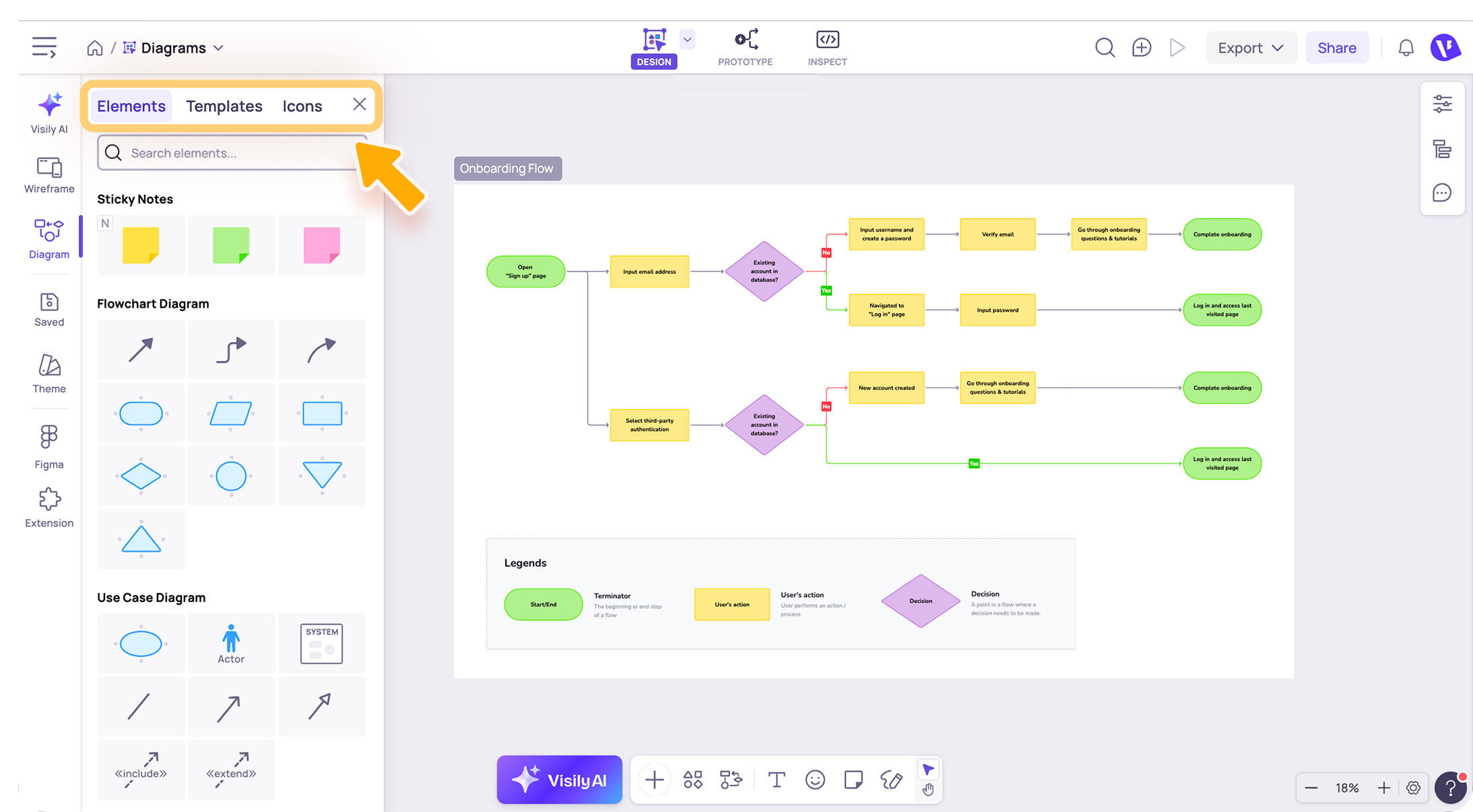Pick the green sticky note
1473x812 pixels.
[x=231, y=245]
